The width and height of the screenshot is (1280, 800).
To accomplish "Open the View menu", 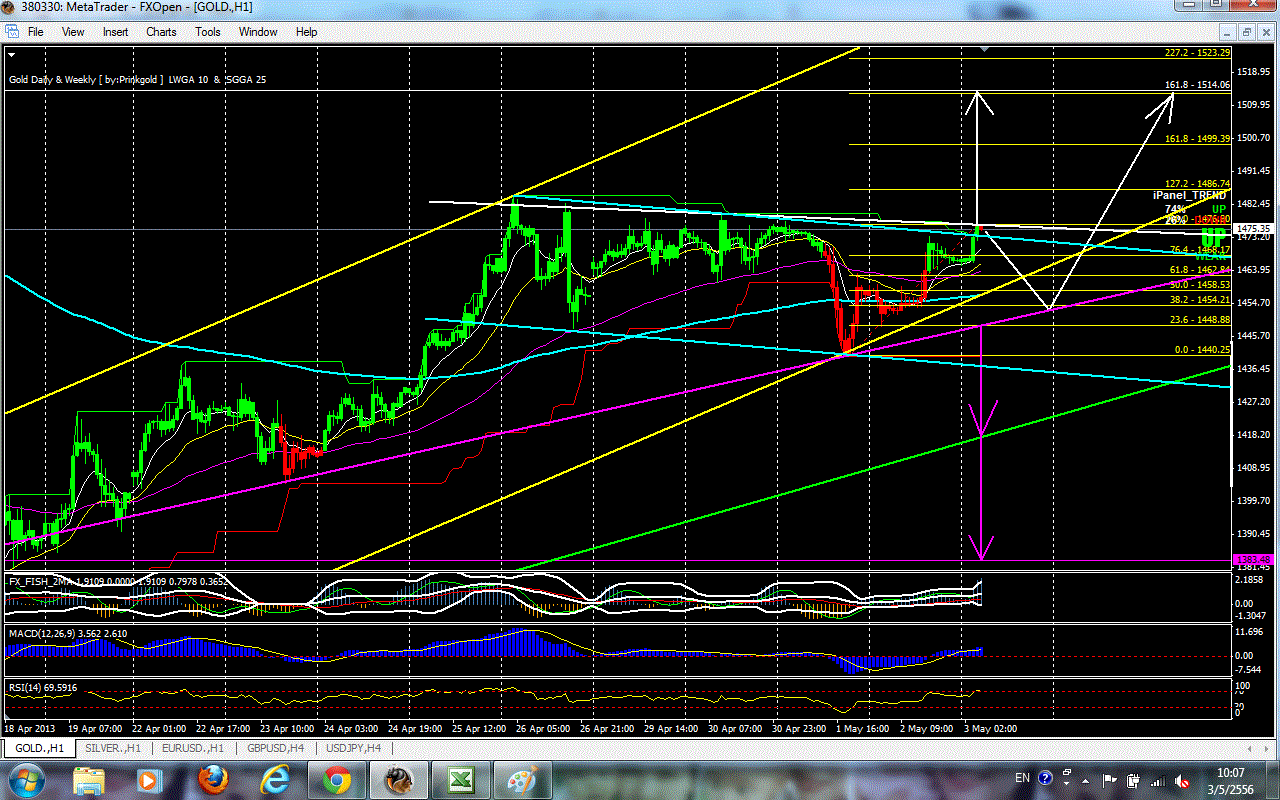I will (73, 32).
